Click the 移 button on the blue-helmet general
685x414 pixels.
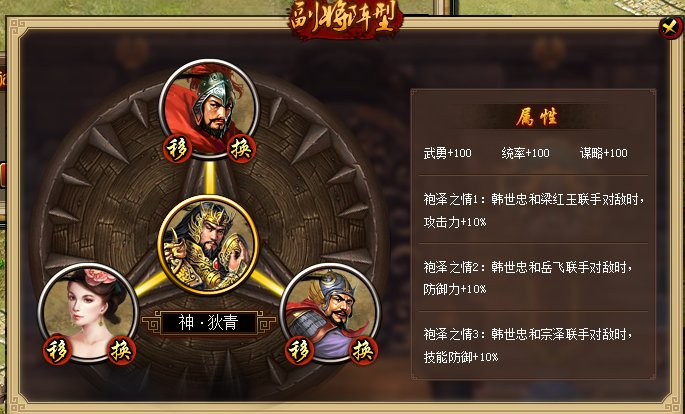click(x=299, y=351)
